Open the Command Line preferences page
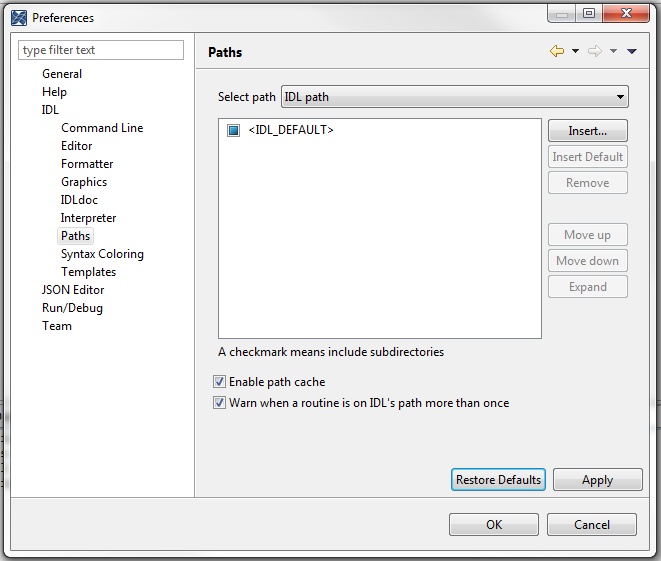661x561 pixels. click(102, 128)
